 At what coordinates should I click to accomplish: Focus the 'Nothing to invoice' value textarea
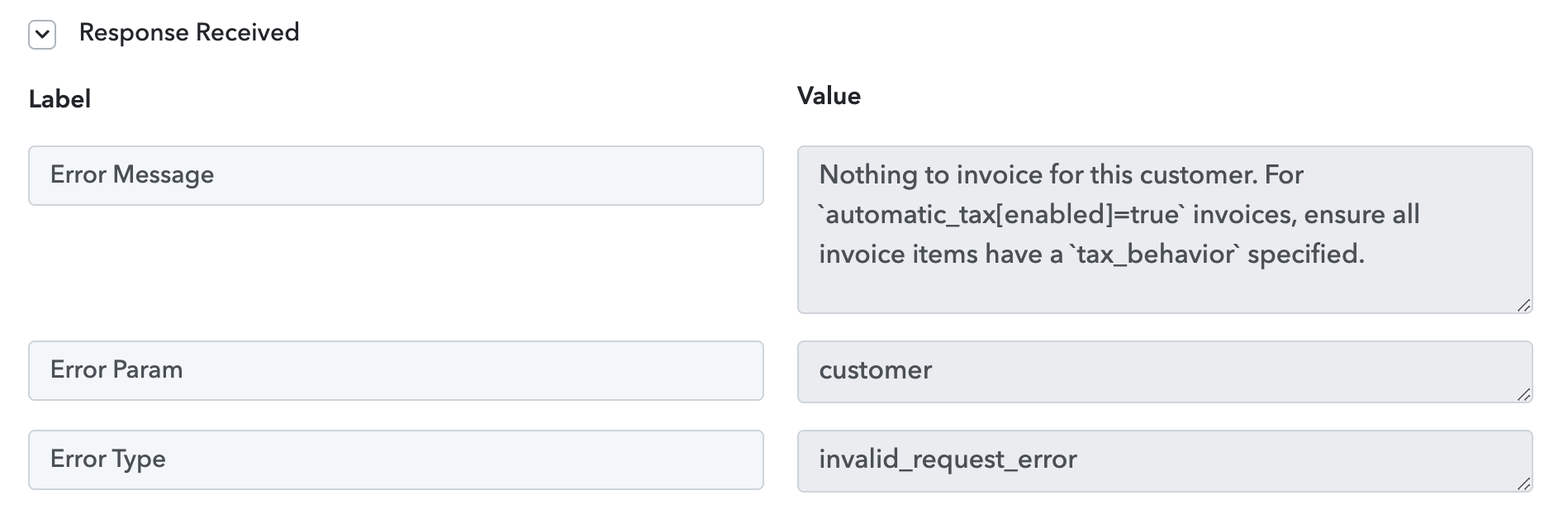(x=1165, y=230)
